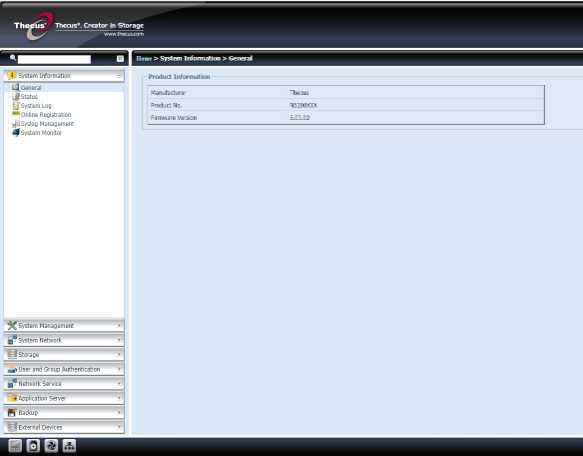Open System Monitor
Image resolution: width=583 pixels, height=456 pixels.
pyautogui.click(x=41, y=133)
